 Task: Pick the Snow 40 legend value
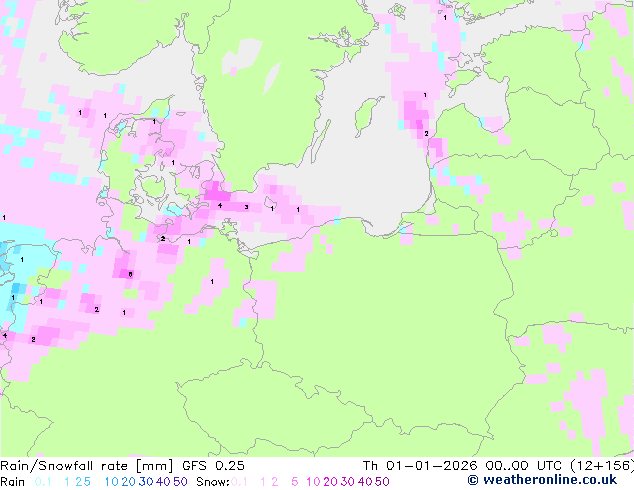(x=365, y=482)
